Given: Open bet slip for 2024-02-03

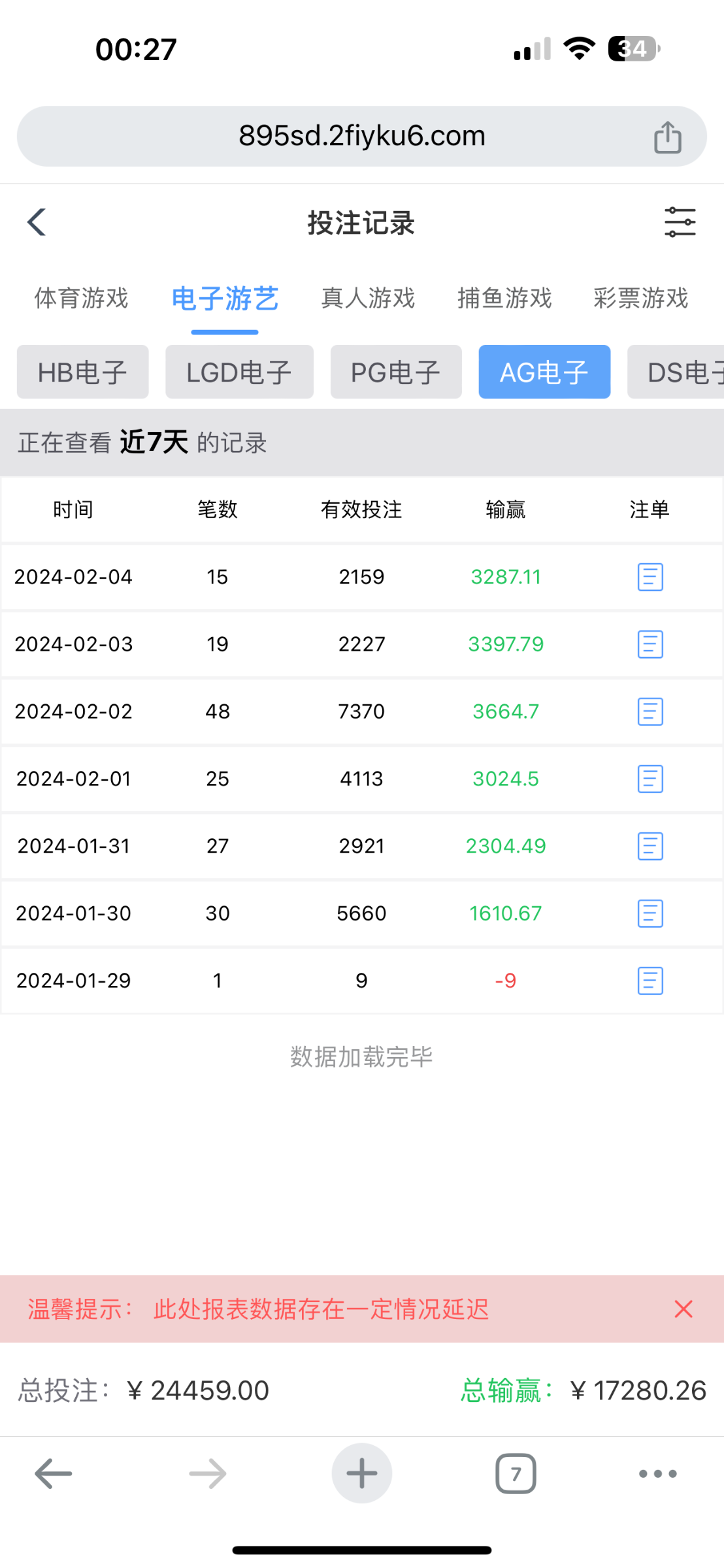Looking at the screenshot, I should point(650,644).
